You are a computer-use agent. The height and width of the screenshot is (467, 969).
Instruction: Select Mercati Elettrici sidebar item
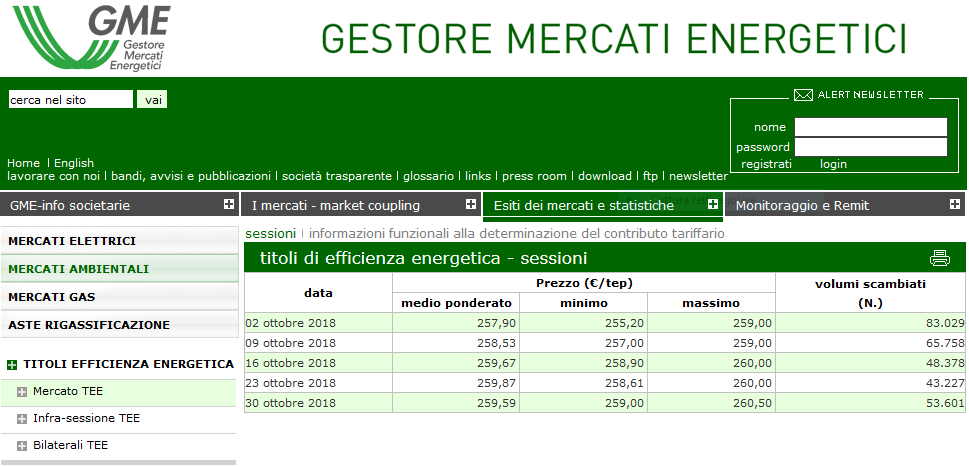119,241
